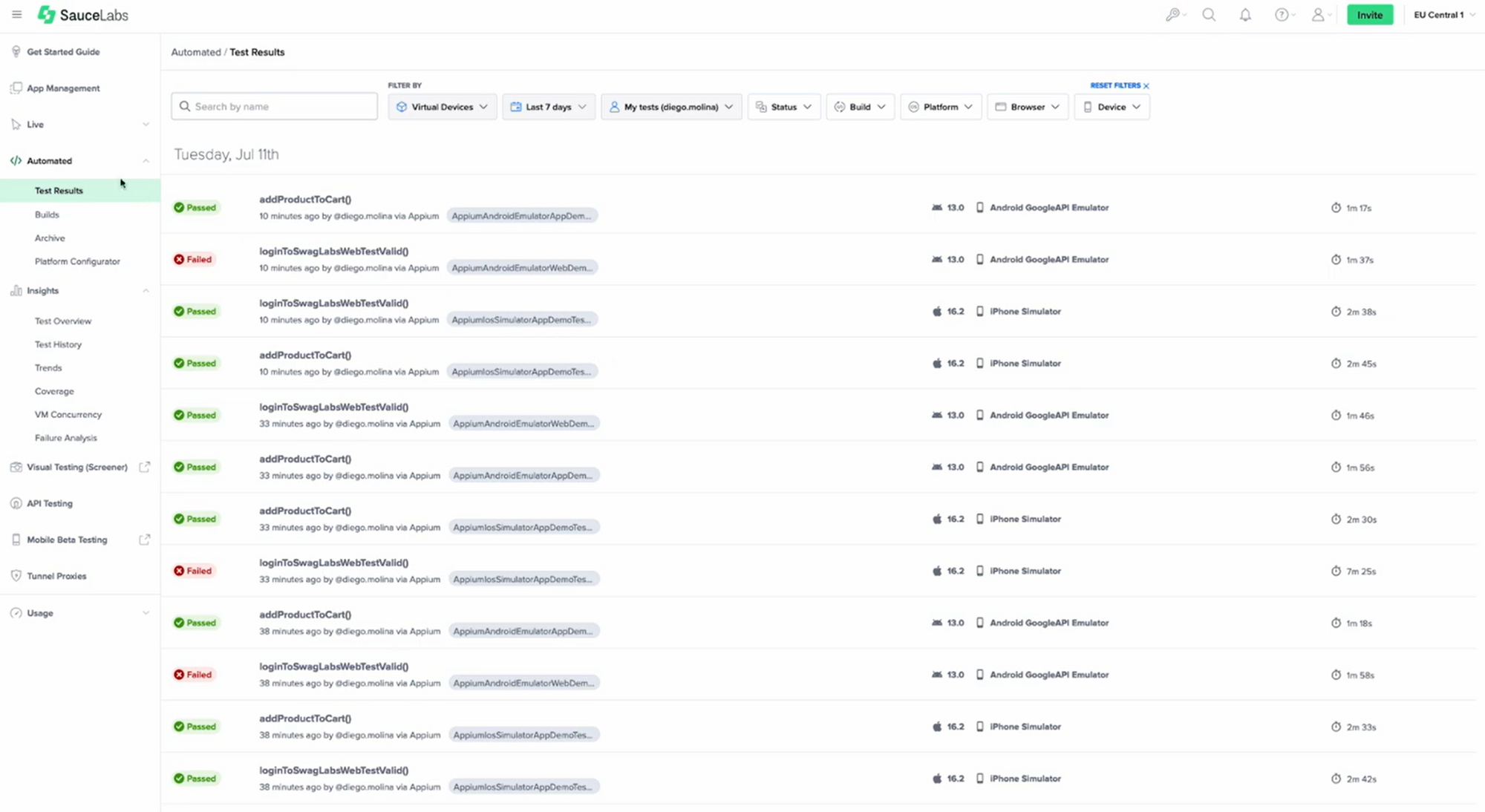Open the help question mark icon
The width and height of the screenshot is (1485, 812).
point(1282,15)
